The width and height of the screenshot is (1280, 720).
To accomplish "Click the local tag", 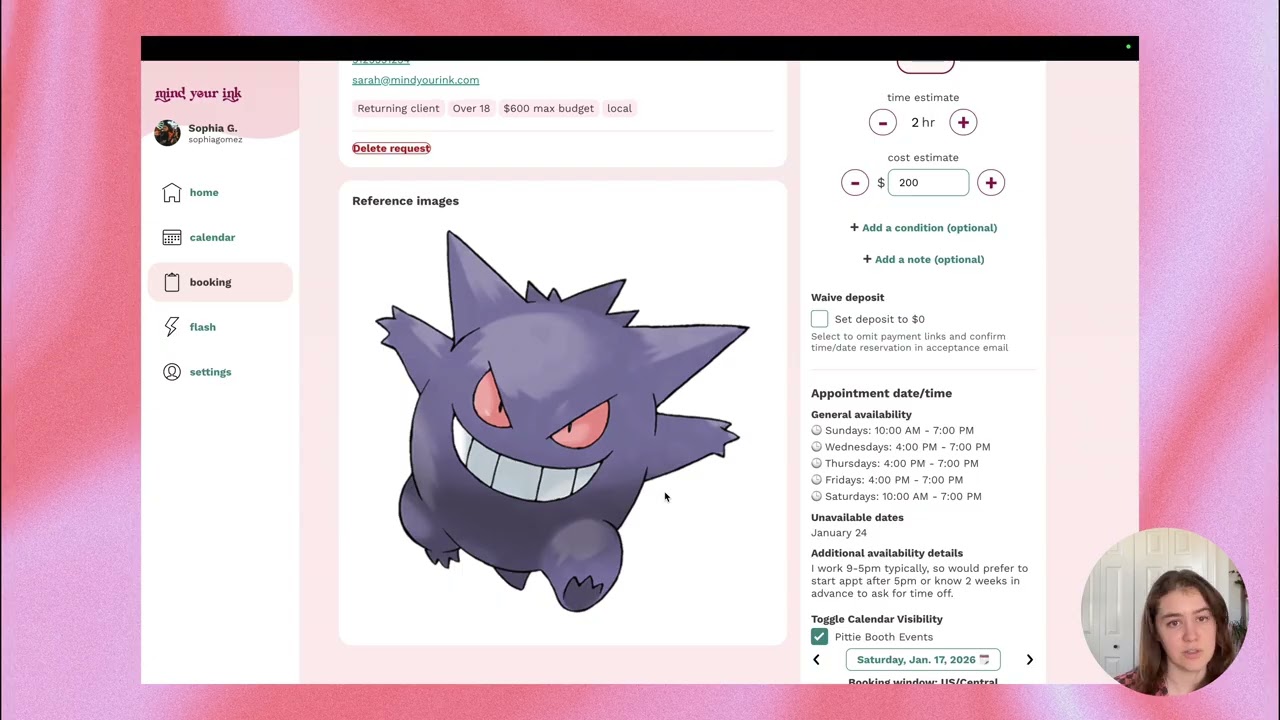I will coord(619,108).
